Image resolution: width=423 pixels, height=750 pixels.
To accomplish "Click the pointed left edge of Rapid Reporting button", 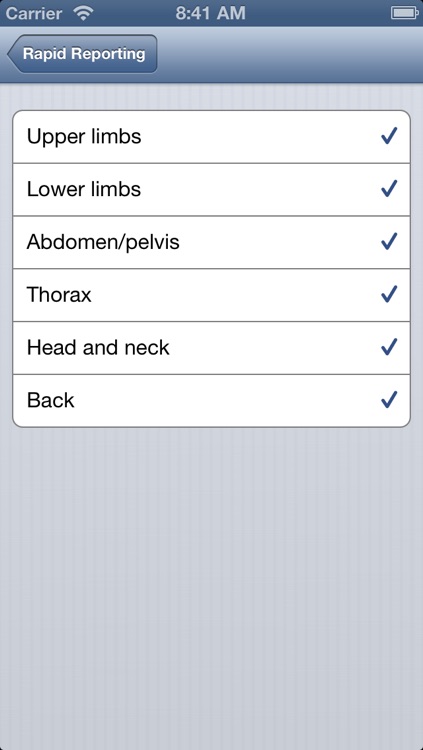I will [x=13, y=54].
